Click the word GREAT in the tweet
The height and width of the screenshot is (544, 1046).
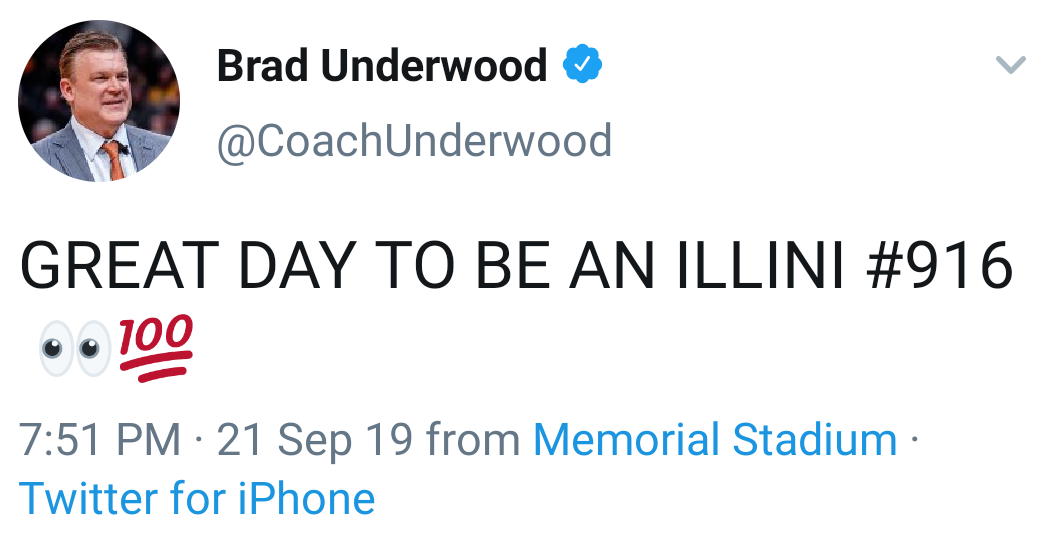pos(118,265)
